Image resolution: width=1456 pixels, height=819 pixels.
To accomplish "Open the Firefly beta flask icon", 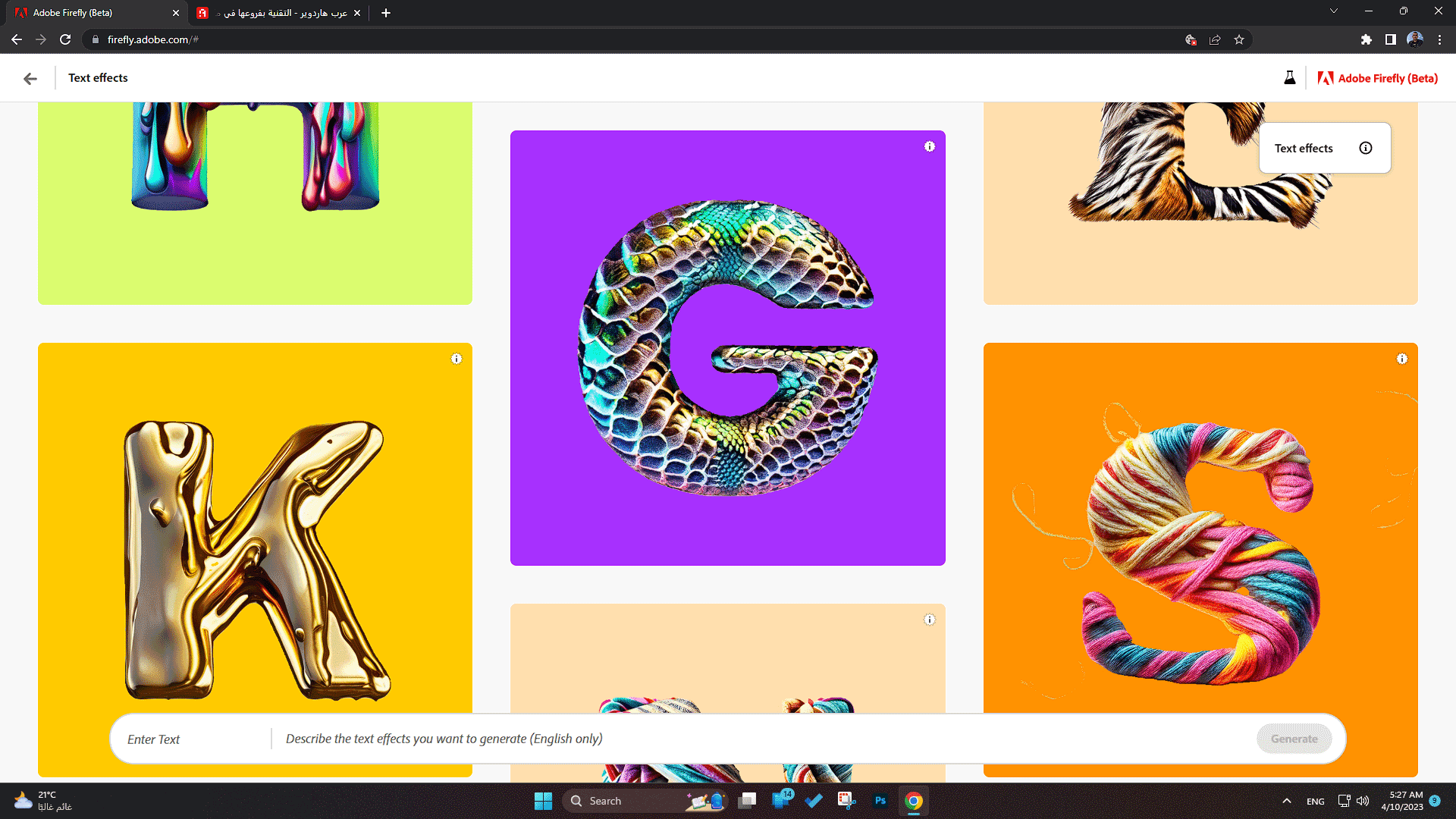I will 1289,77.
